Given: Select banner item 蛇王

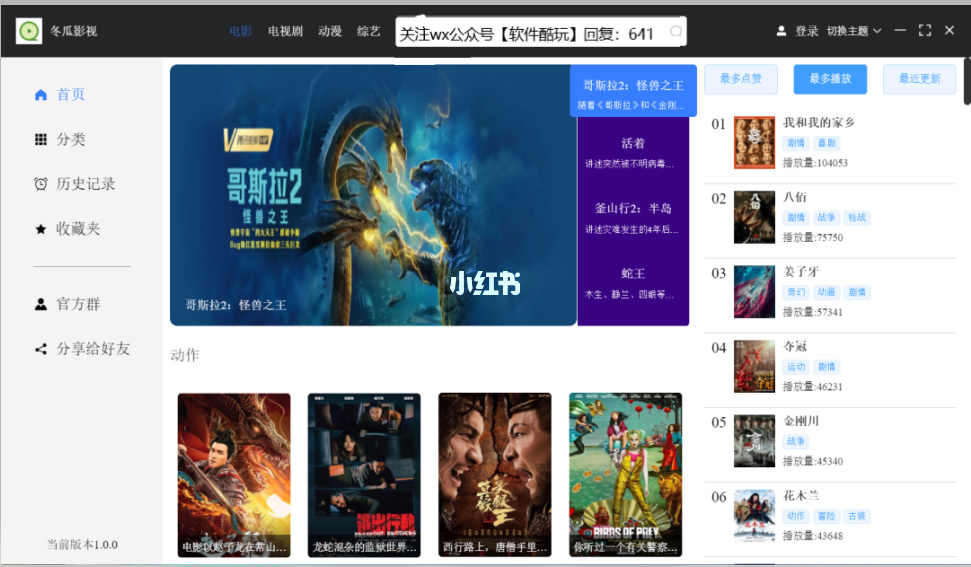Looking at the screenshot, I should tap(633, 283).
